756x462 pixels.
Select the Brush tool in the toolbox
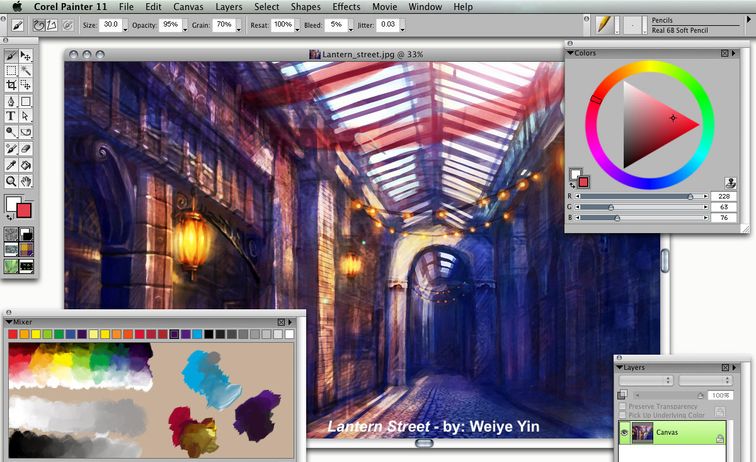click(11, 56)
